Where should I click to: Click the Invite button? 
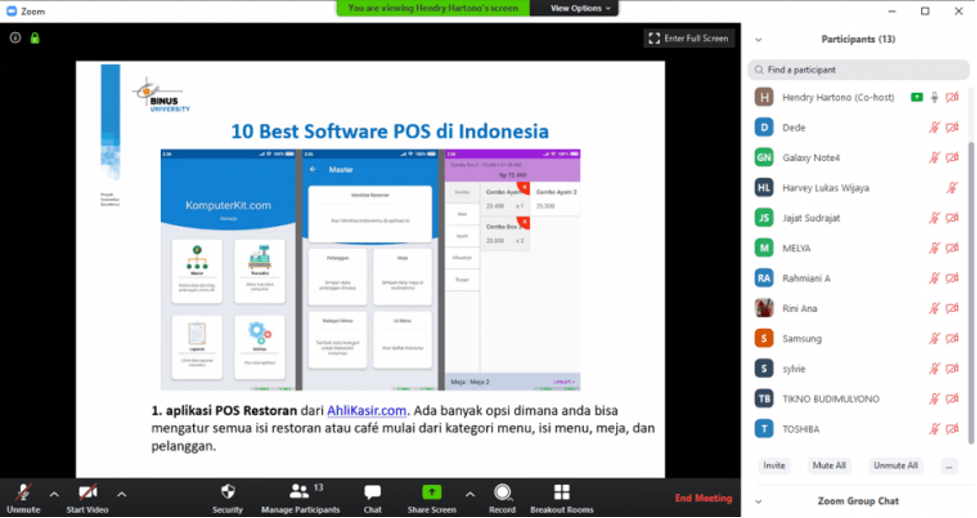pos(774,466)
